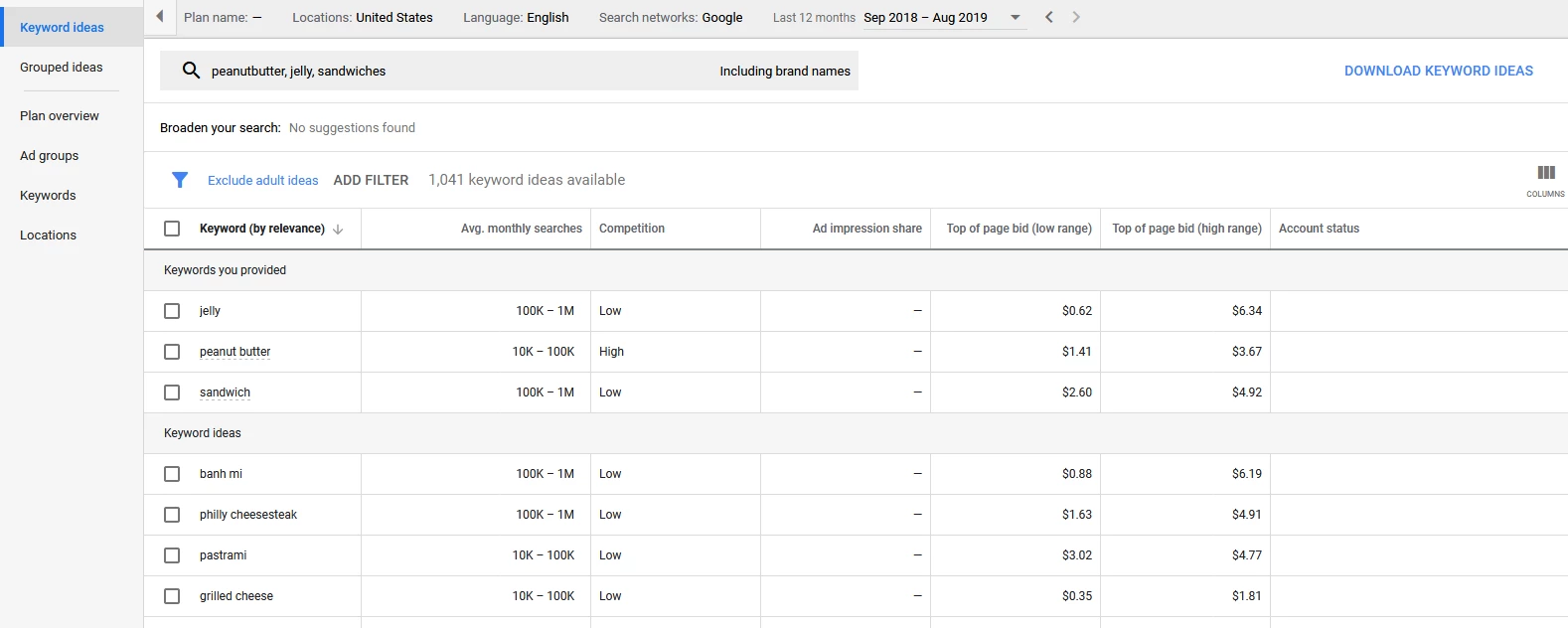
Task: Check the box for the jelly keyword
Action: (172, 311)
